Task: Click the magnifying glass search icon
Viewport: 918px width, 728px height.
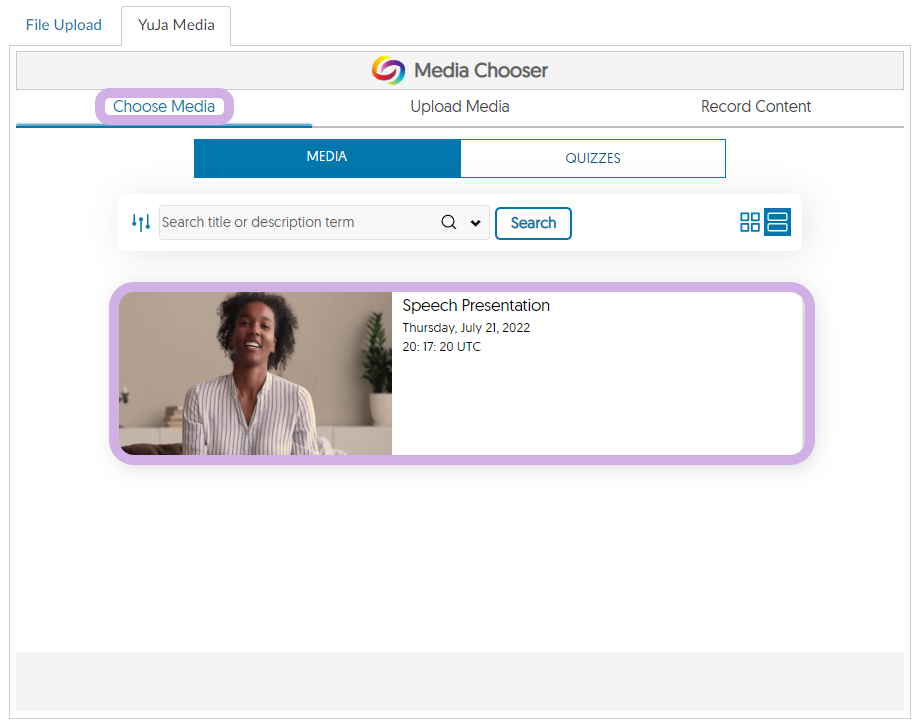Action: (449, 222)
